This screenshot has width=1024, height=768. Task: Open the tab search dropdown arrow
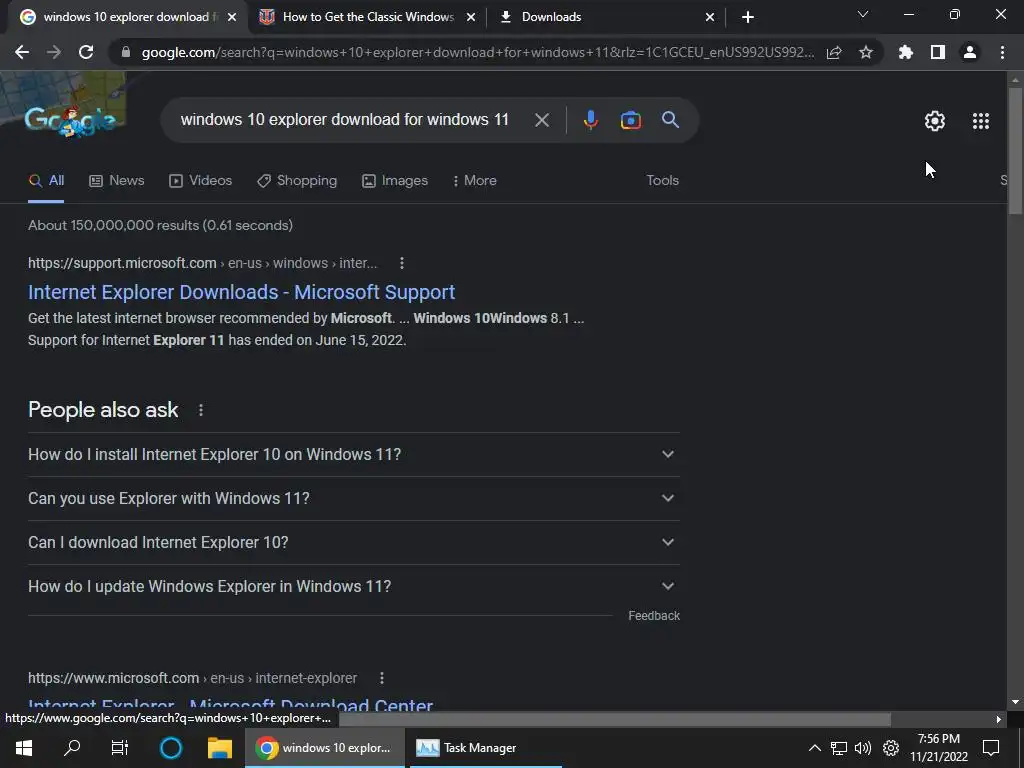coord(863,14)
